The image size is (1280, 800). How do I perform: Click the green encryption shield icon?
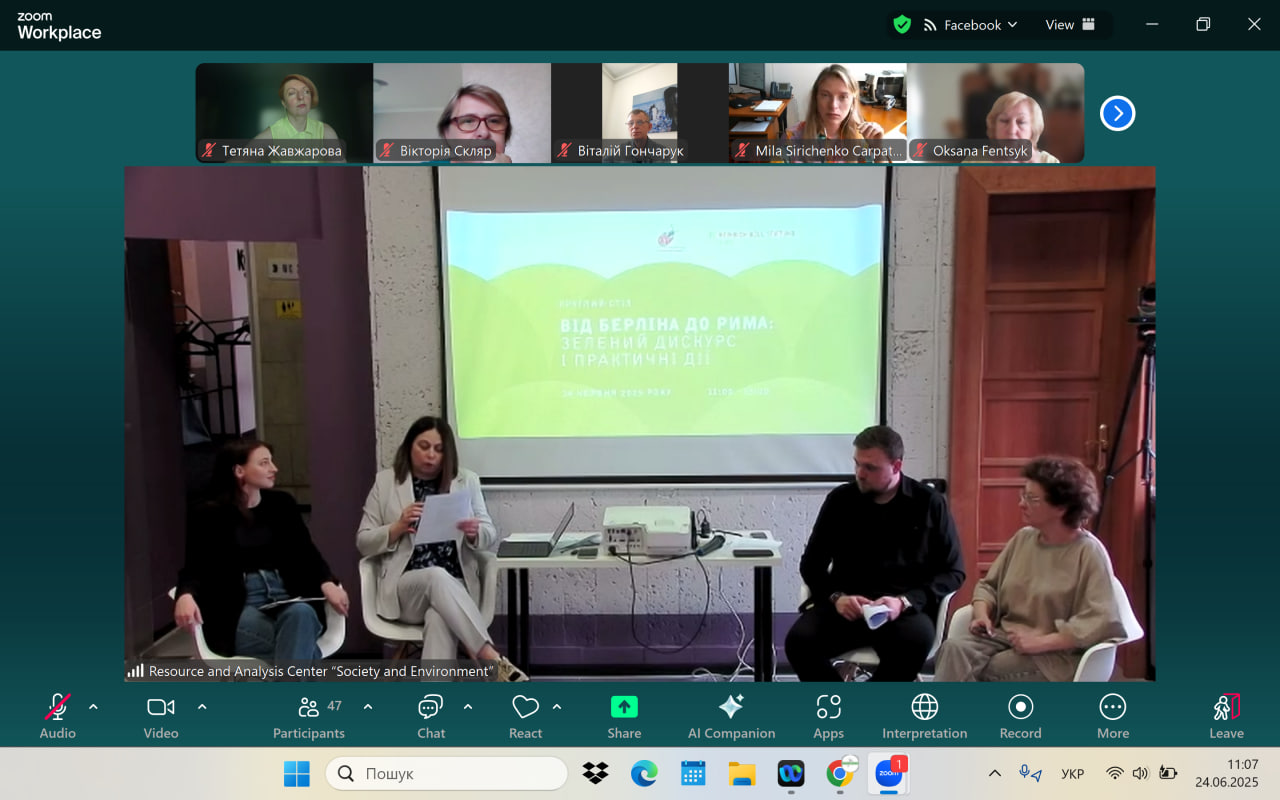[902, 25]
